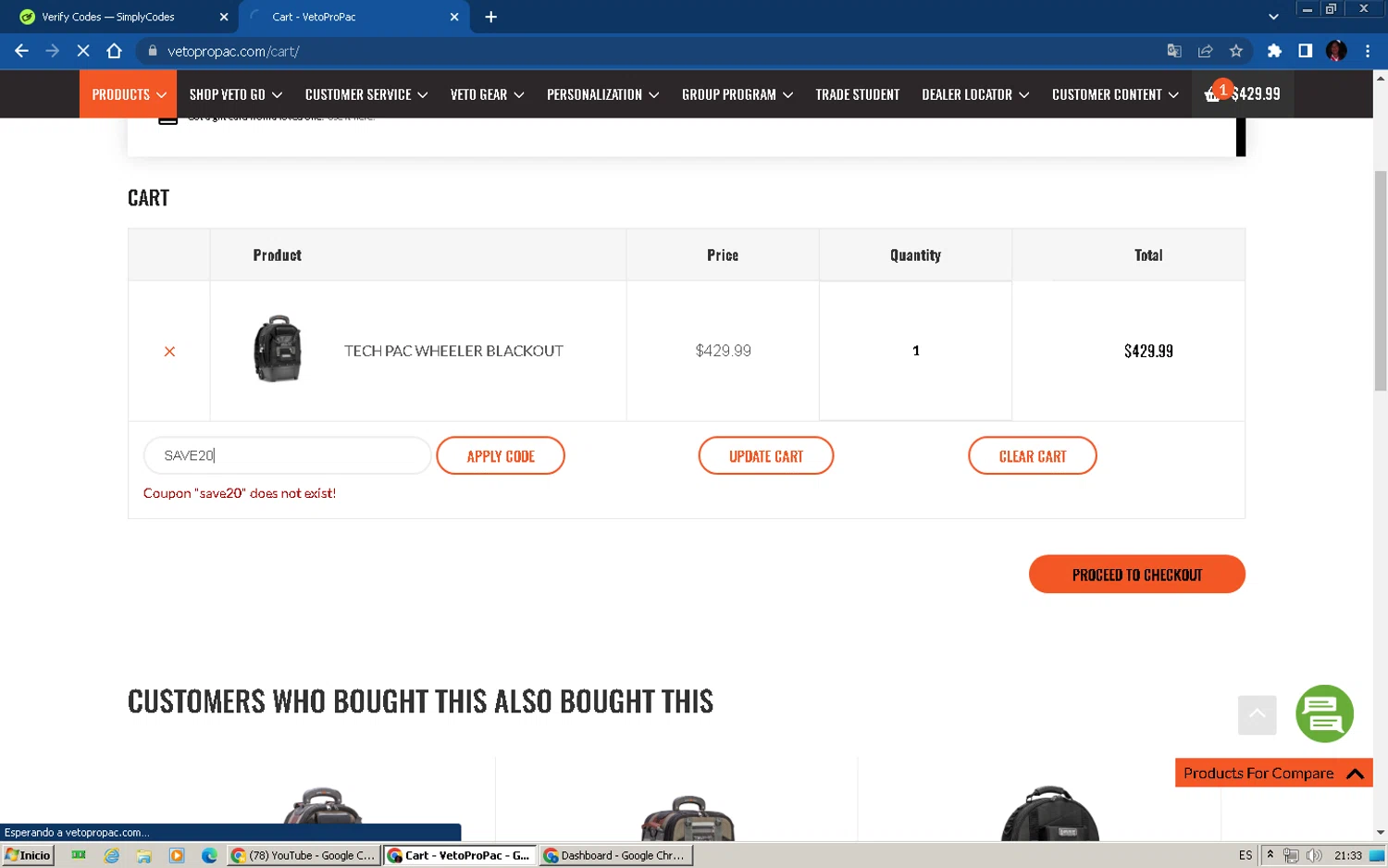Image resolution: width=1388 pixels, height=868 pixels.
Task: Open system volume speaker icon
Action: pos(1314,855)
